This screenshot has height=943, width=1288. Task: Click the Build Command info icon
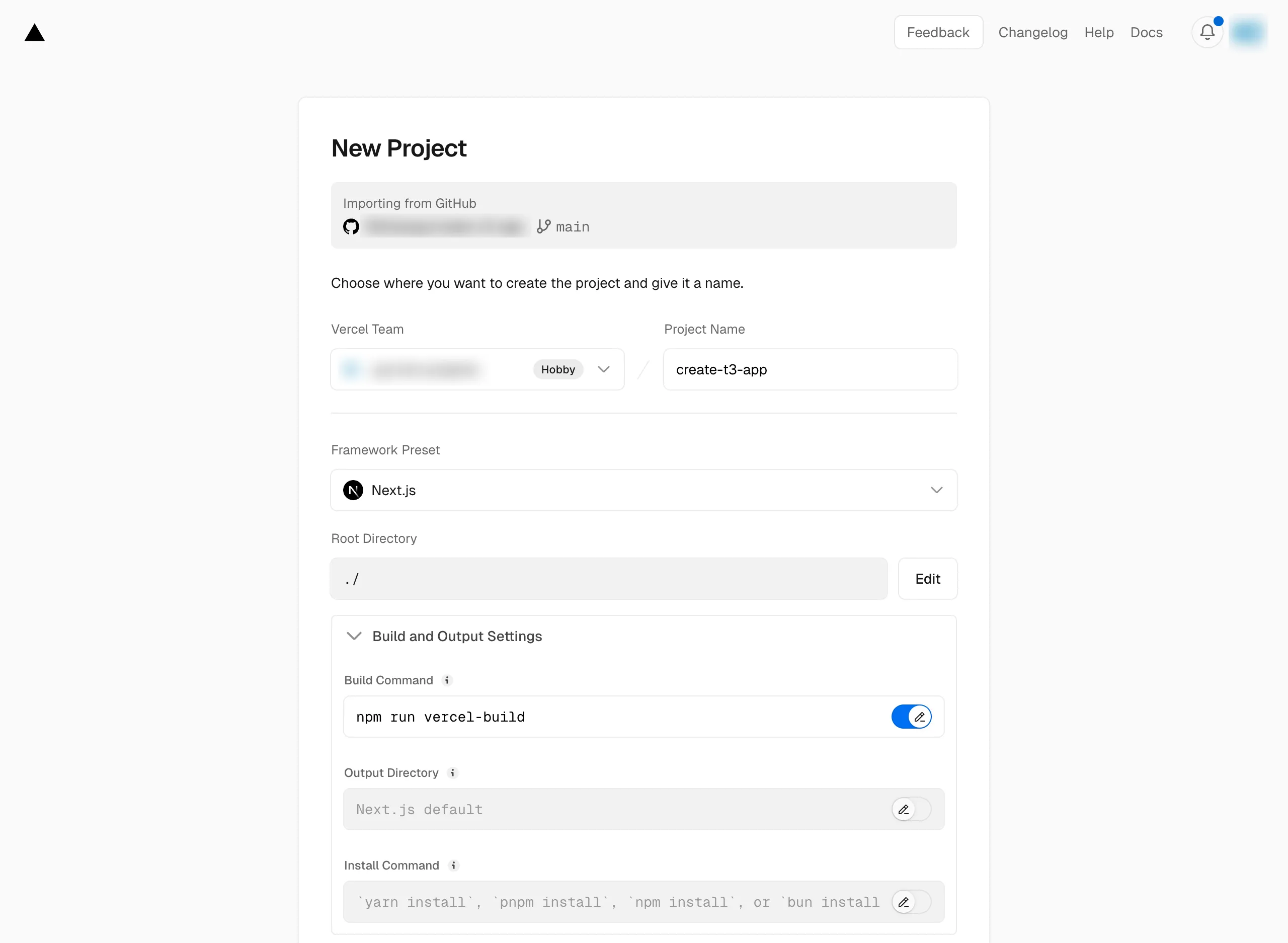(447, 680)
